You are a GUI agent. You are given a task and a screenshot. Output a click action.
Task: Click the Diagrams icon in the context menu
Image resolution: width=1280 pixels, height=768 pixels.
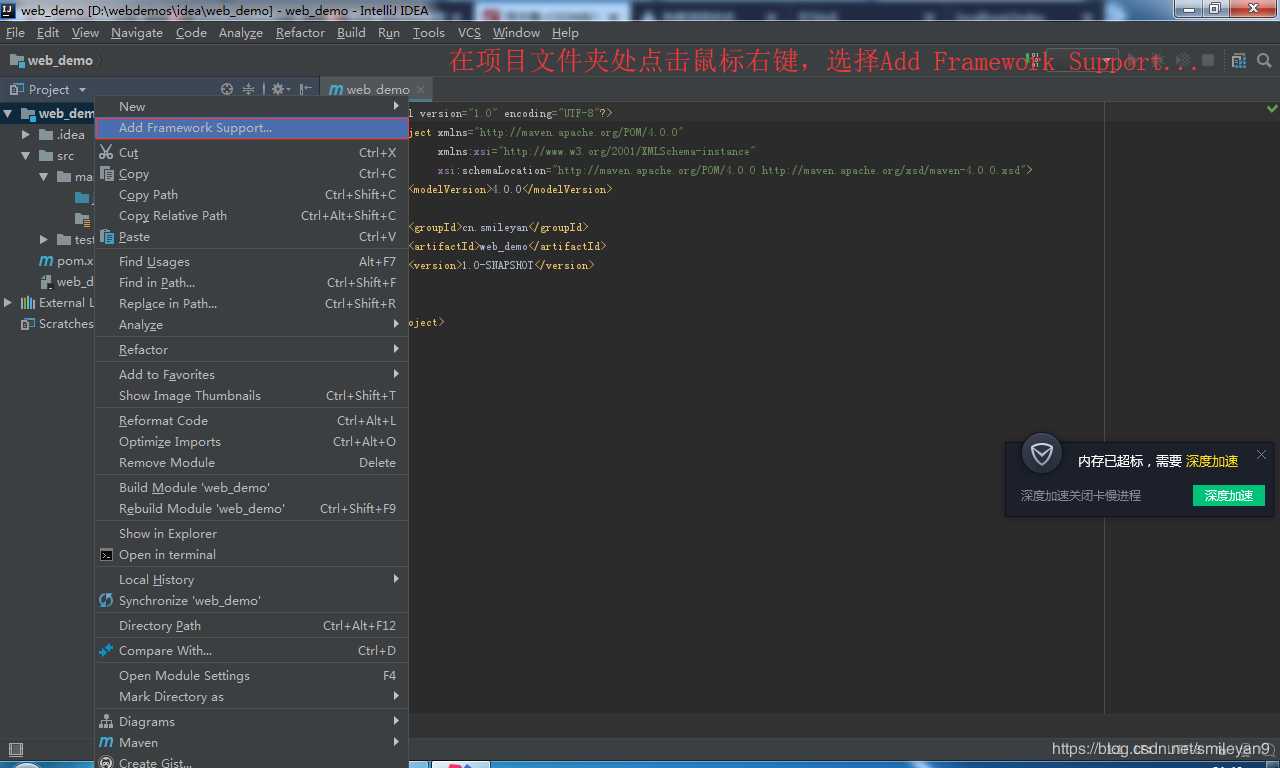click(x=106, y=721)
